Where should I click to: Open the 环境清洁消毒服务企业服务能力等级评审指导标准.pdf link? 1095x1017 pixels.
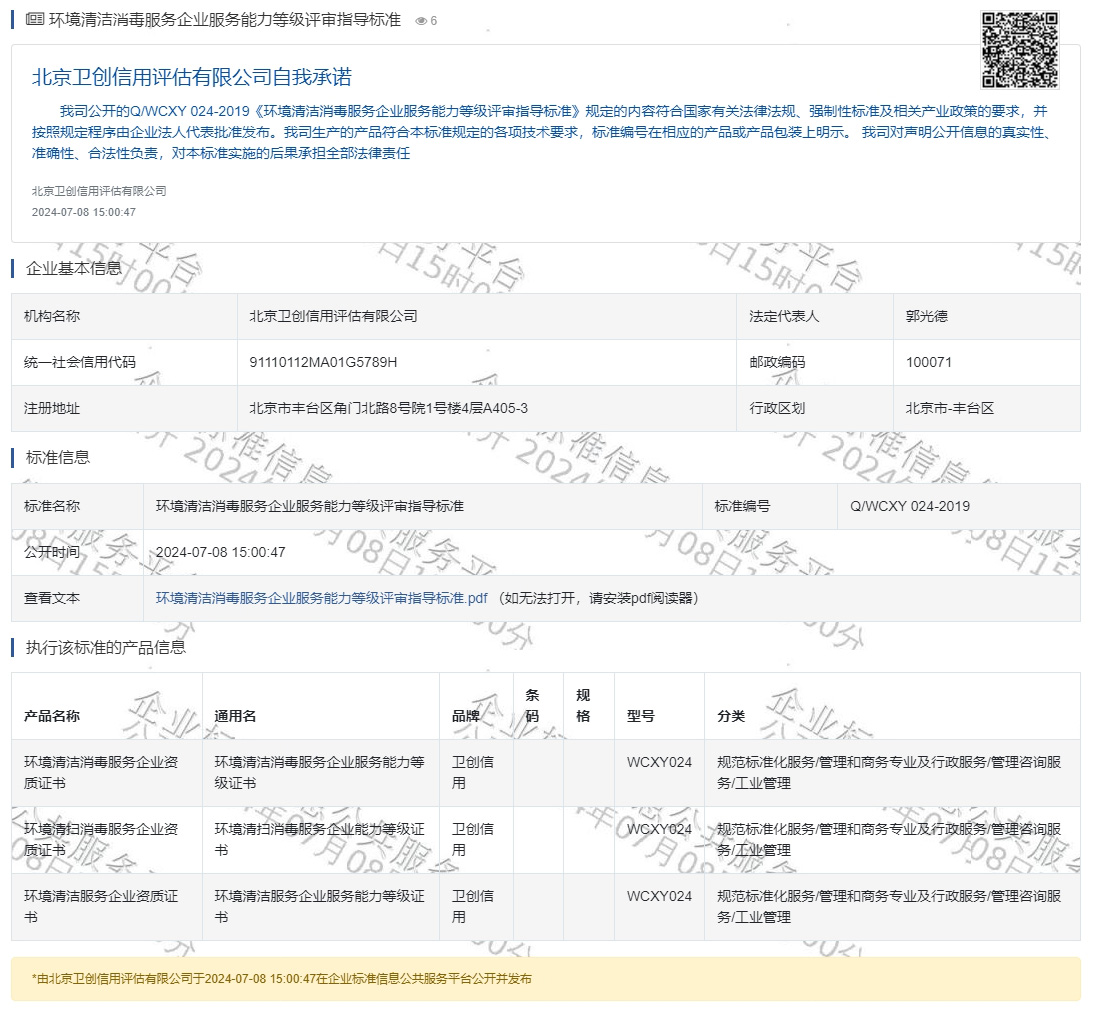(x=321, y=598)
